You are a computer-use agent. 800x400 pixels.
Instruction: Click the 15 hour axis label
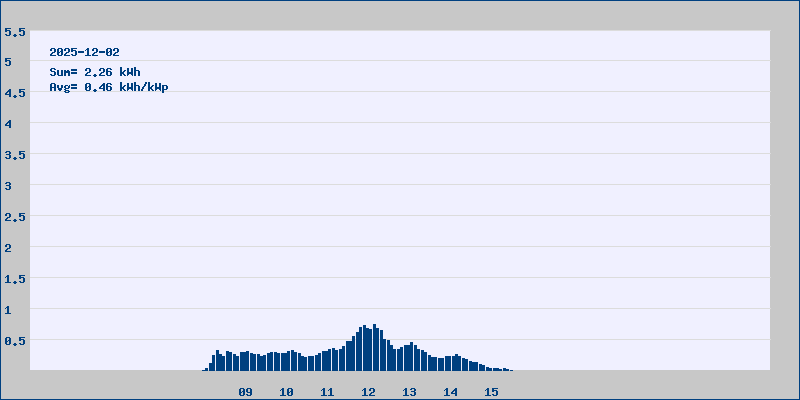(491, 392)
